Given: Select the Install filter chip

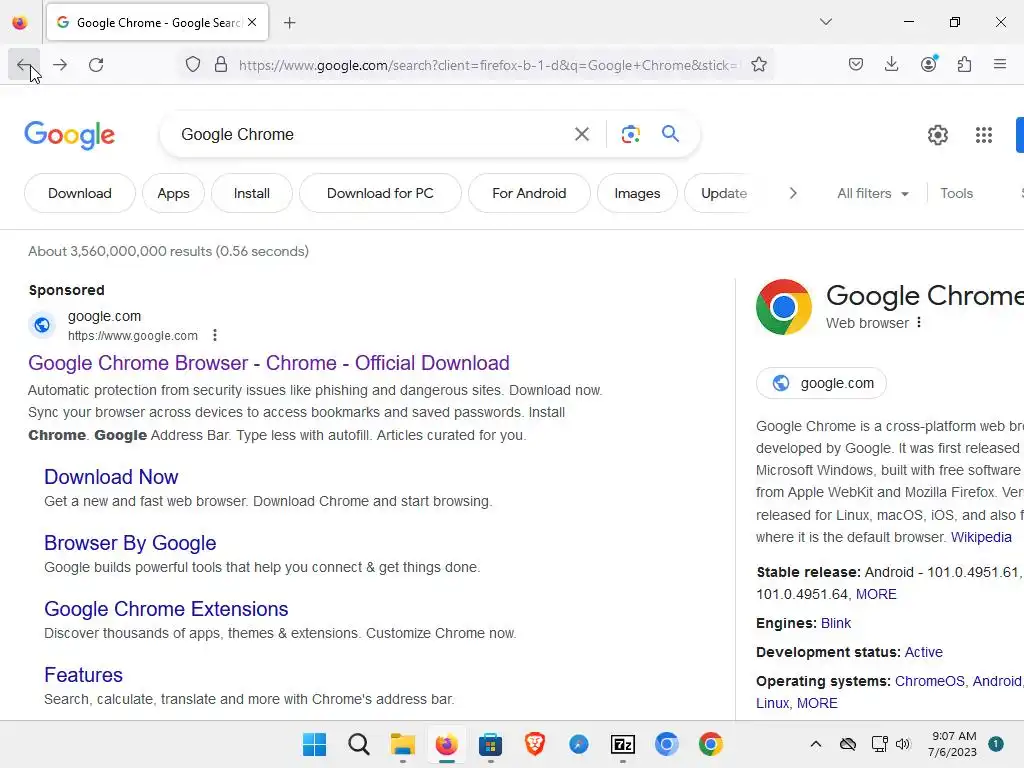Looking at the screenshot, I should point(251,193).
